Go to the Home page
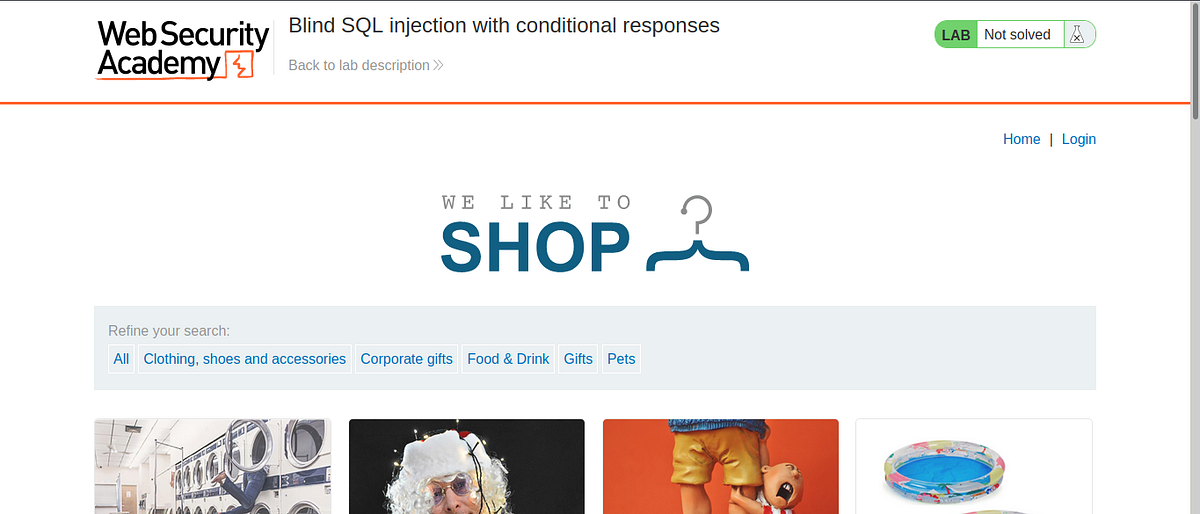 (x=1021, y=139)
